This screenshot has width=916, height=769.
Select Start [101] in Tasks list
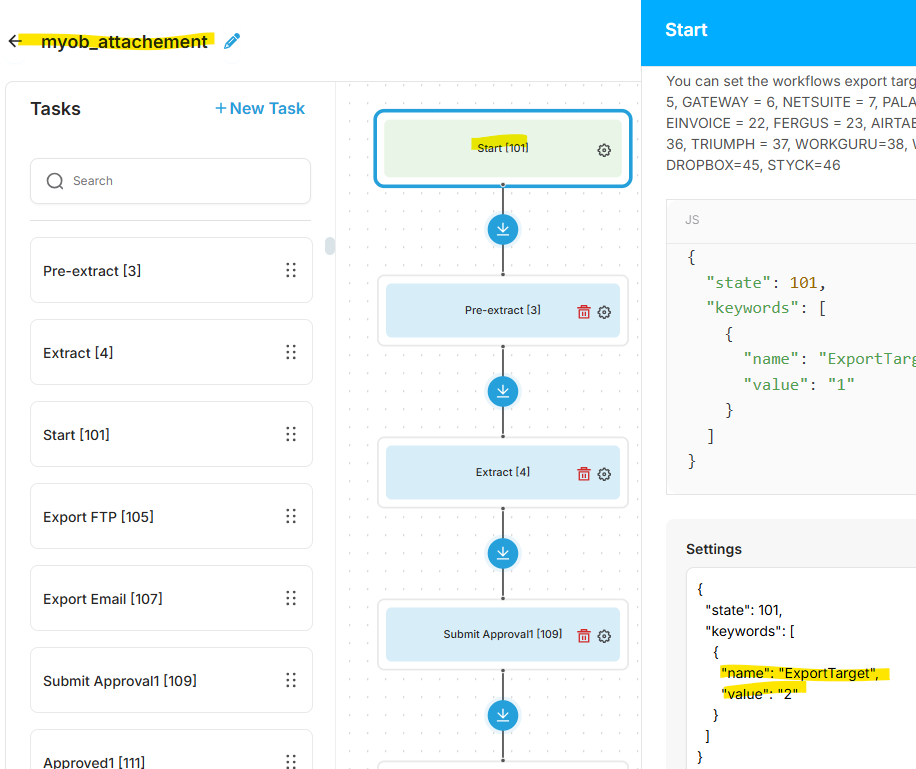(x=171, y=434)
